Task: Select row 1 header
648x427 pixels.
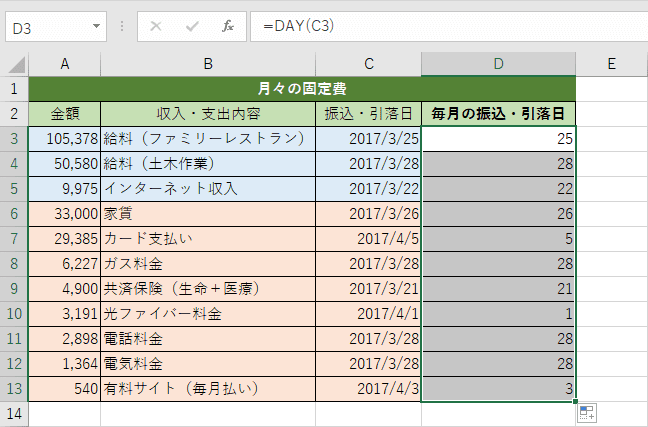Action: 14,89
